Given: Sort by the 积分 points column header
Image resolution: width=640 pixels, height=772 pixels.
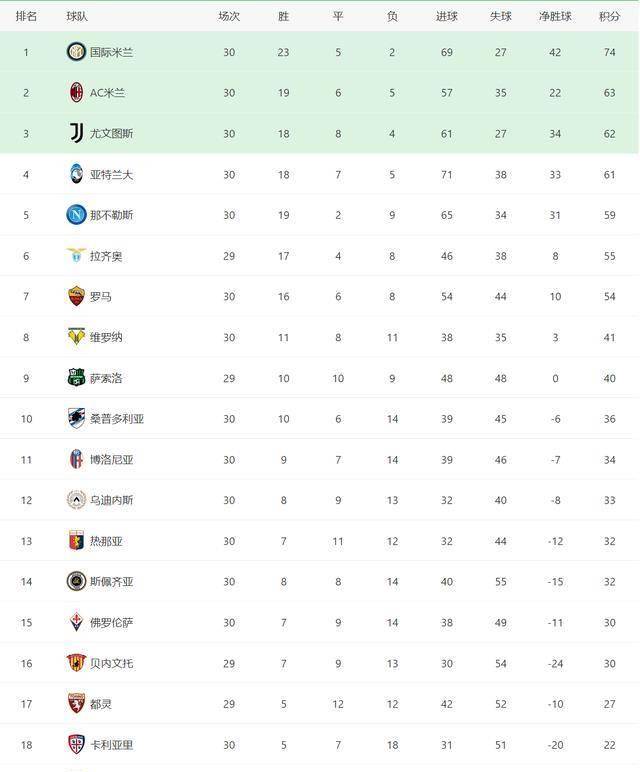Looking at the screenshot, I should click(x=609, y=16).
